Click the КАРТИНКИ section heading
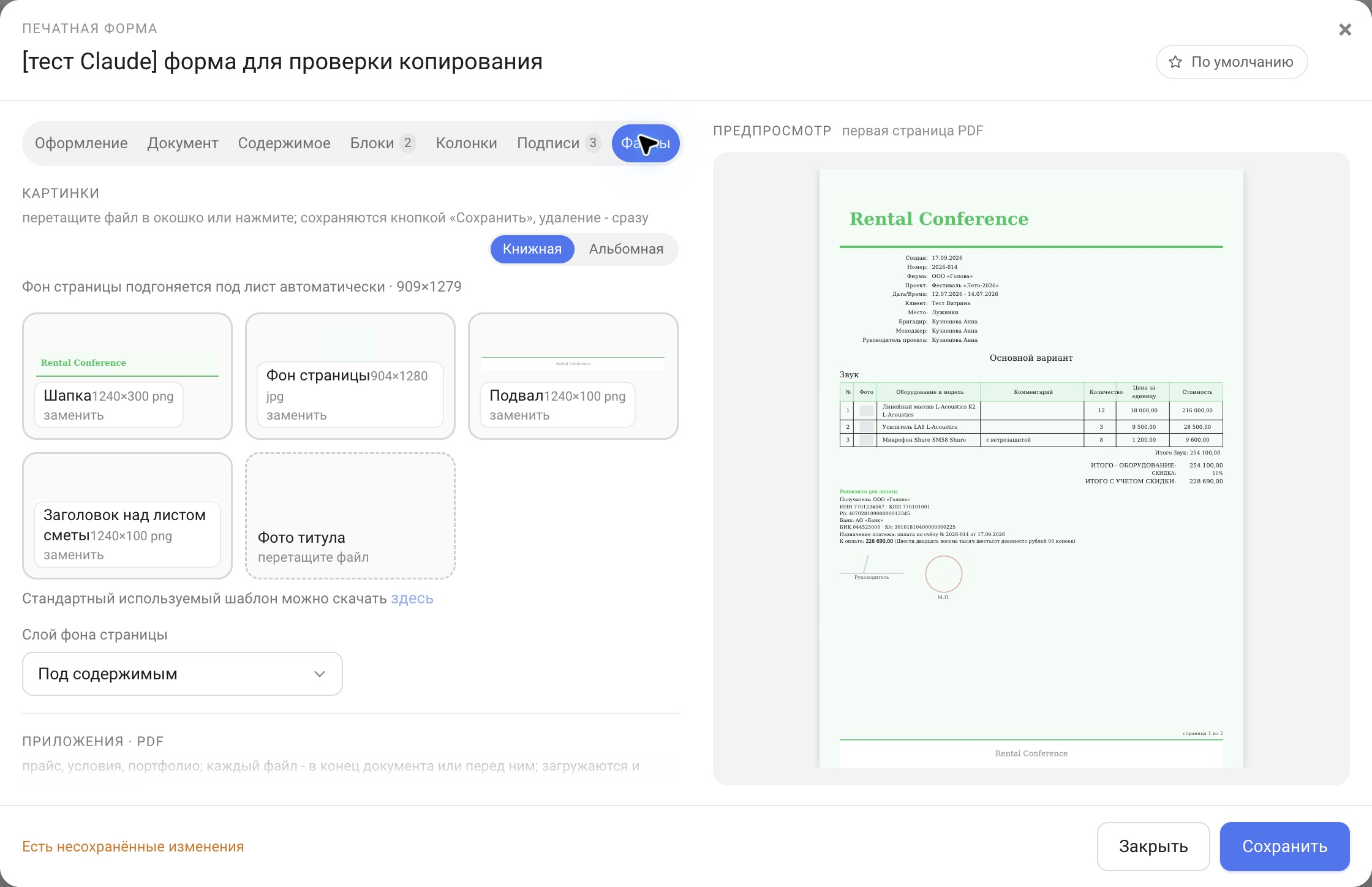Viewport: 1372px width, 887px height. 61,194
